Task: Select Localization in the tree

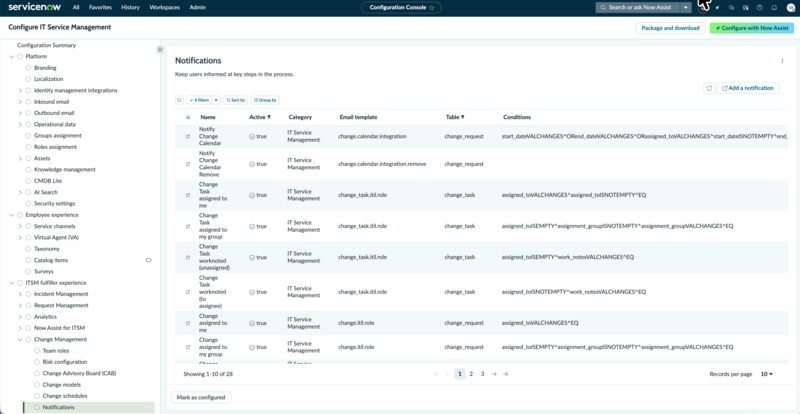Action: [x=48, y=79]
